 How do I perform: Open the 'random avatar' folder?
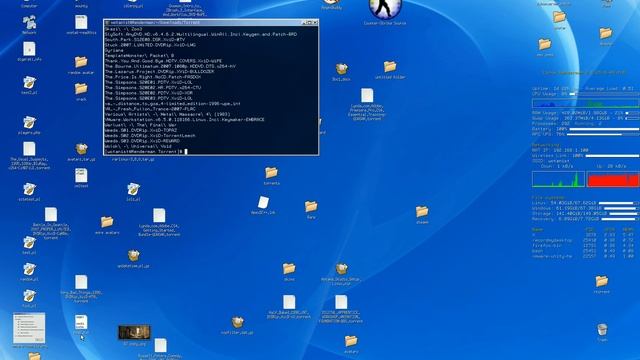(81, 65)
